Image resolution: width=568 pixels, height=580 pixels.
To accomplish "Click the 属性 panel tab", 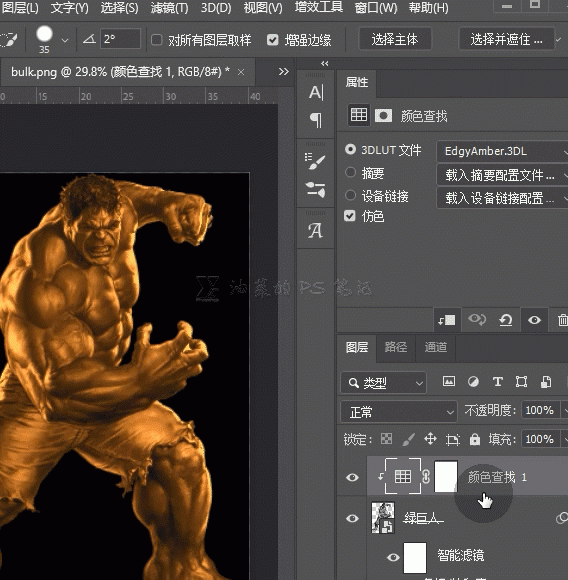I will coord(357,82).
